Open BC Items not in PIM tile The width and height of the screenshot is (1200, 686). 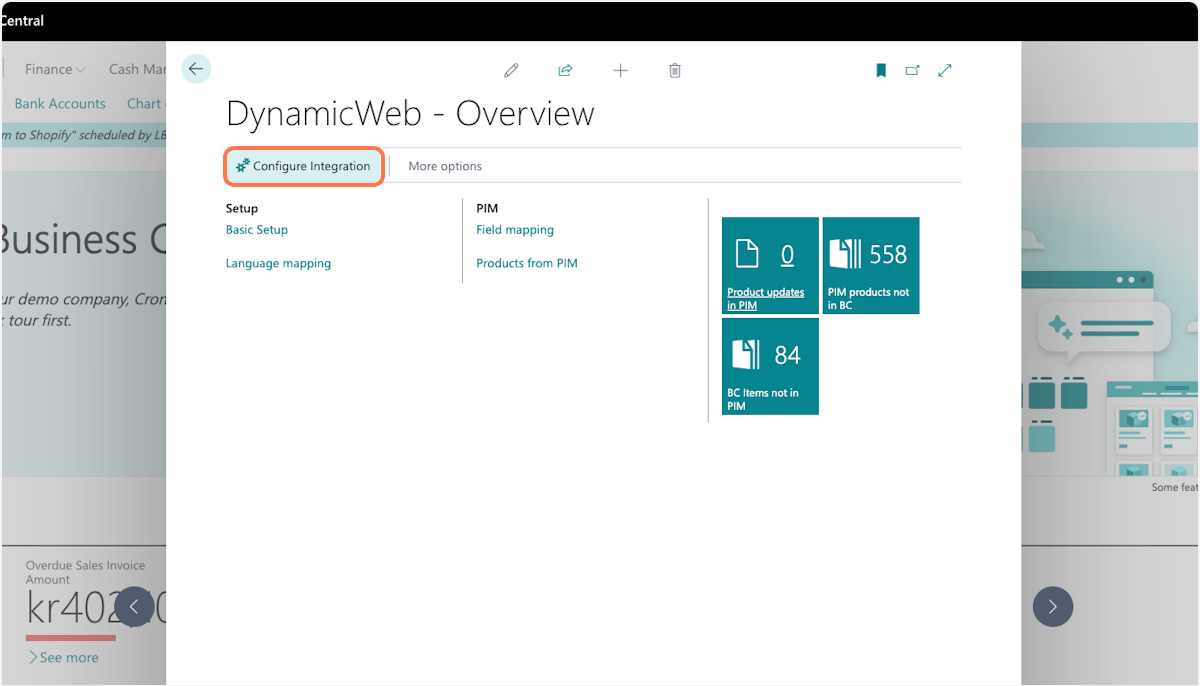(x=770, y=366)
